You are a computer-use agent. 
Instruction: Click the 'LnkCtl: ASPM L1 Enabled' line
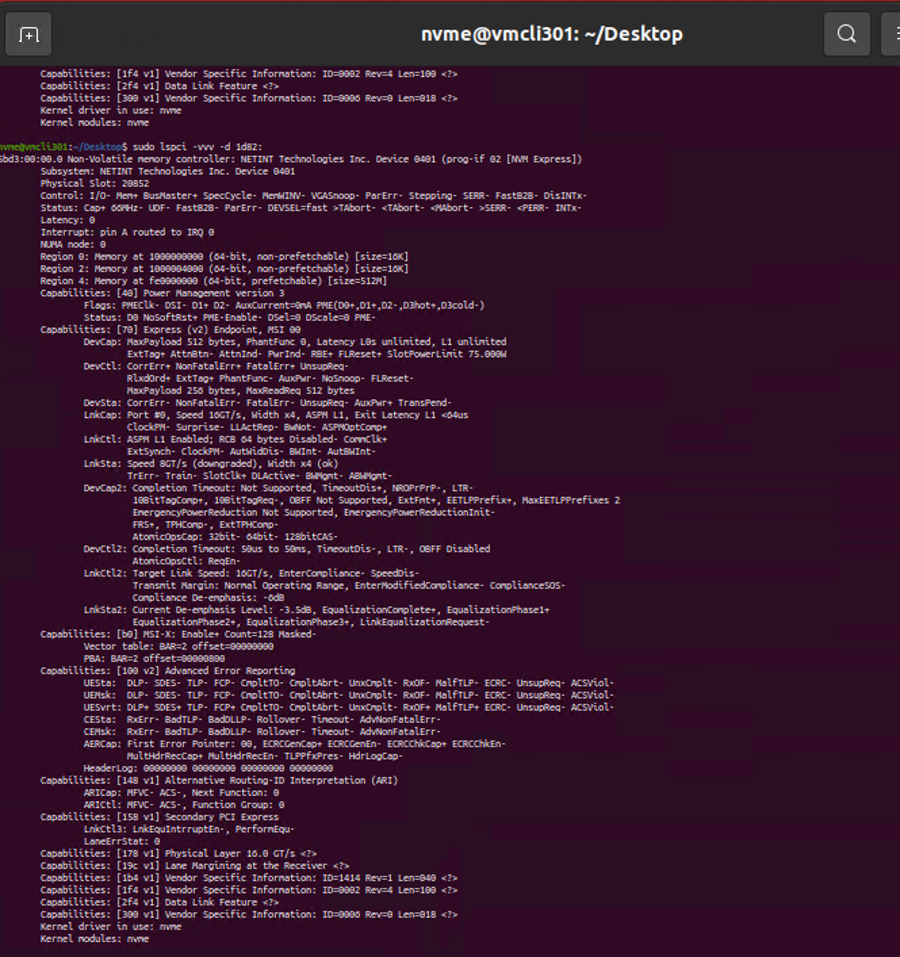click(x=236, y=440)
